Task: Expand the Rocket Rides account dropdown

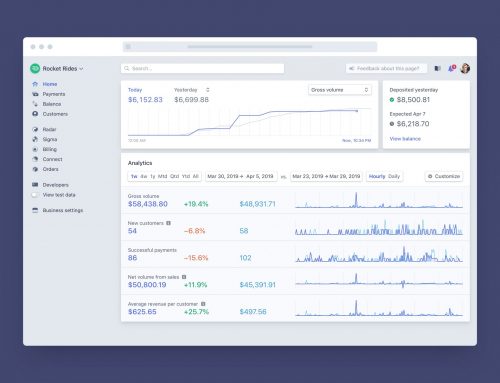Action: (81, 69)
